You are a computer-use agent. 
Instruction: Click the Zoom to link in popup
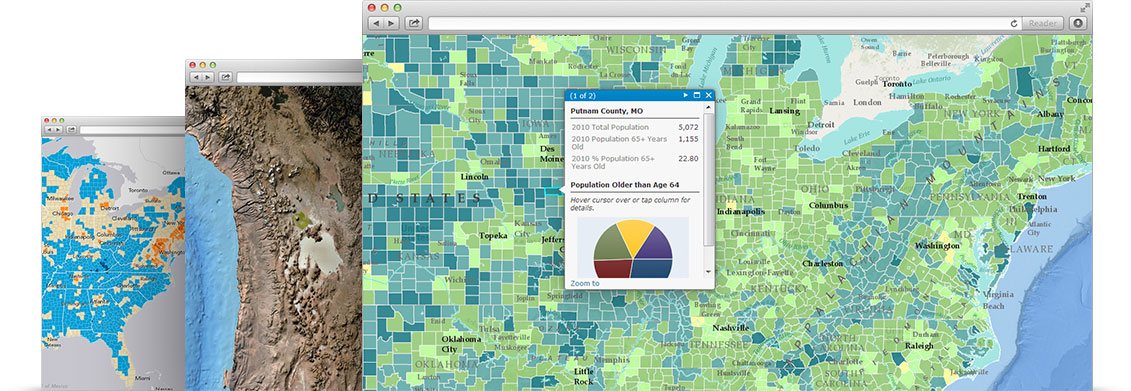click(585, 284)
